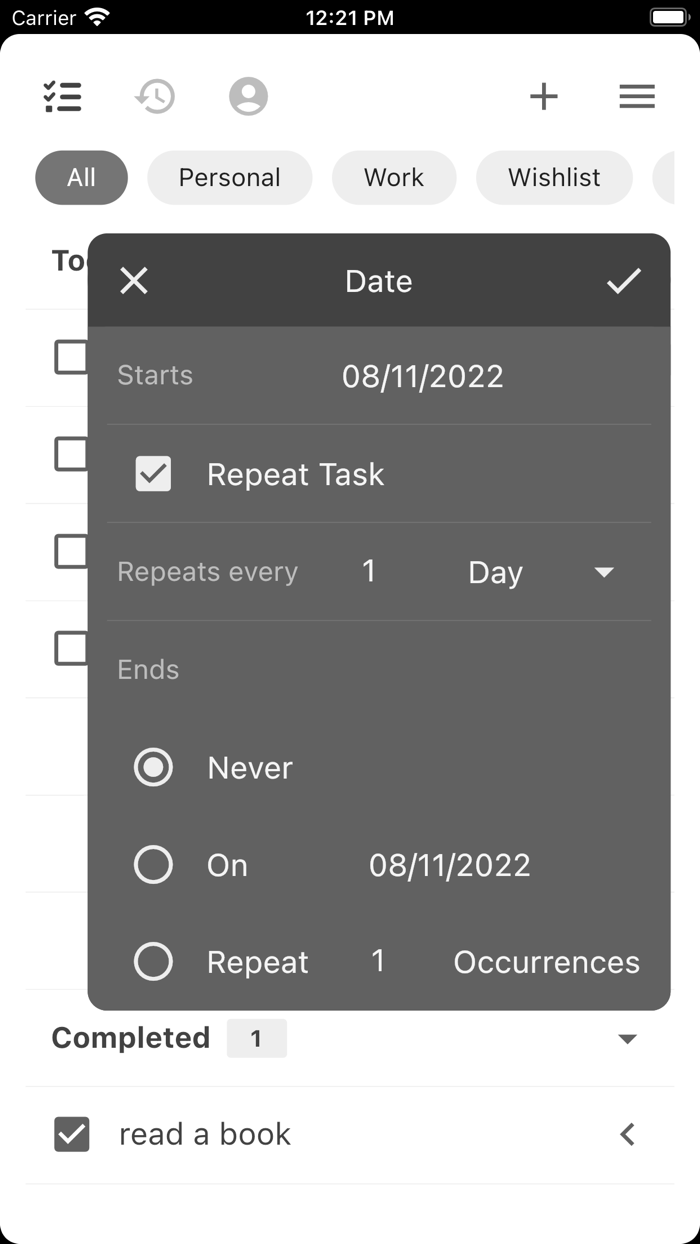Viewport: 700px width, 1244px height.
Task: Click the history/recent tasks icon
Action: tap(156, 96)
